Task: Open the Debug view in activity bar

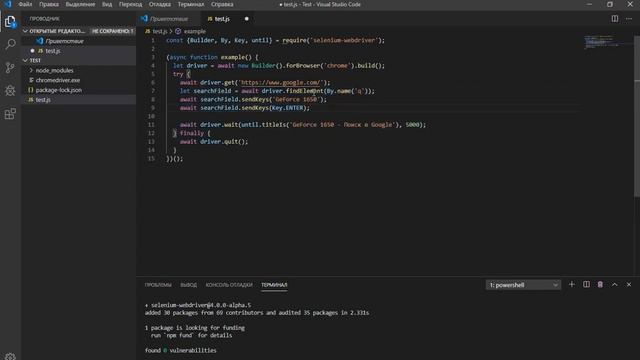Action: (10, 90)
